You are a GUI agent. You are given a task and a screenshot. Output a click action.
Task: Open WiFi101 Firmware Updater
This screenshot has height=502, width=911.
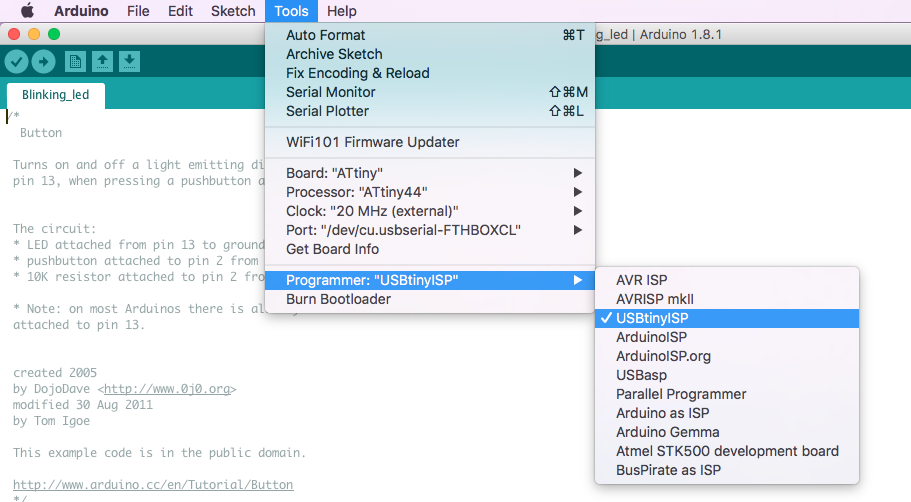pyautogui.click(x=430, y=142)
